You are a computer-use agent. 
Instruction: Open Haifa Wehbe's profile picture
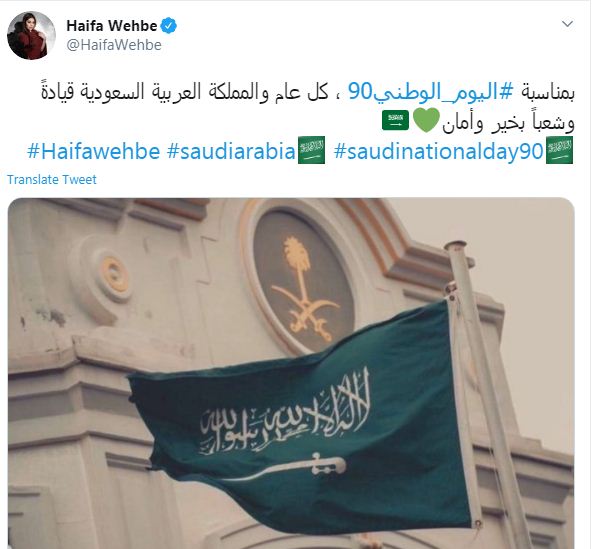(31, 35)
